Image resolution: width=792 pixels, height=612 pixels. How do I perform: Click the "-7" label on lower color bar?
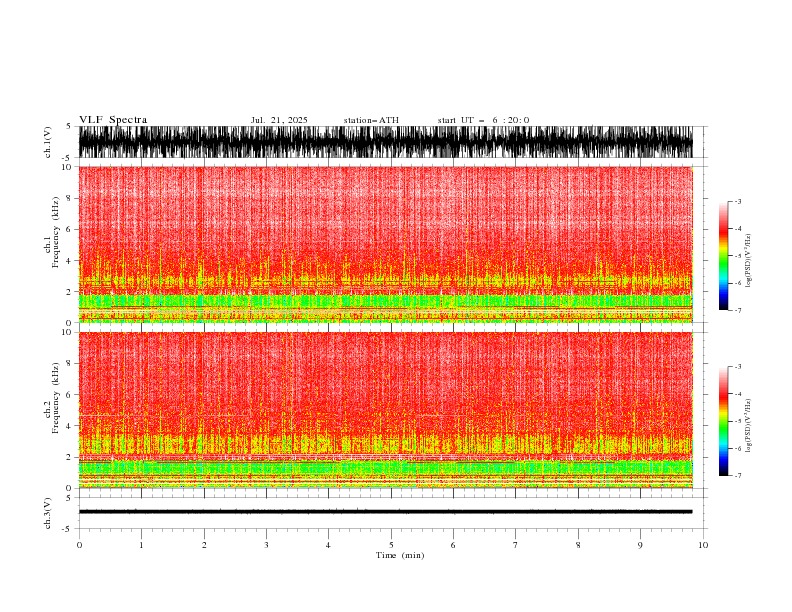click(x=737, y=476)
